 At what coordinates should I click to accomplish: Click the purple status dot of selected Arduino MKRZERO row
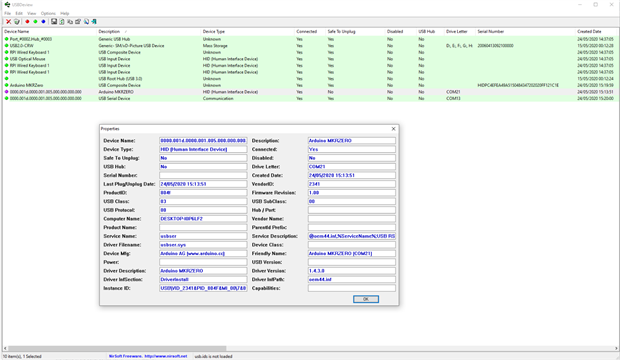(6, 92)
